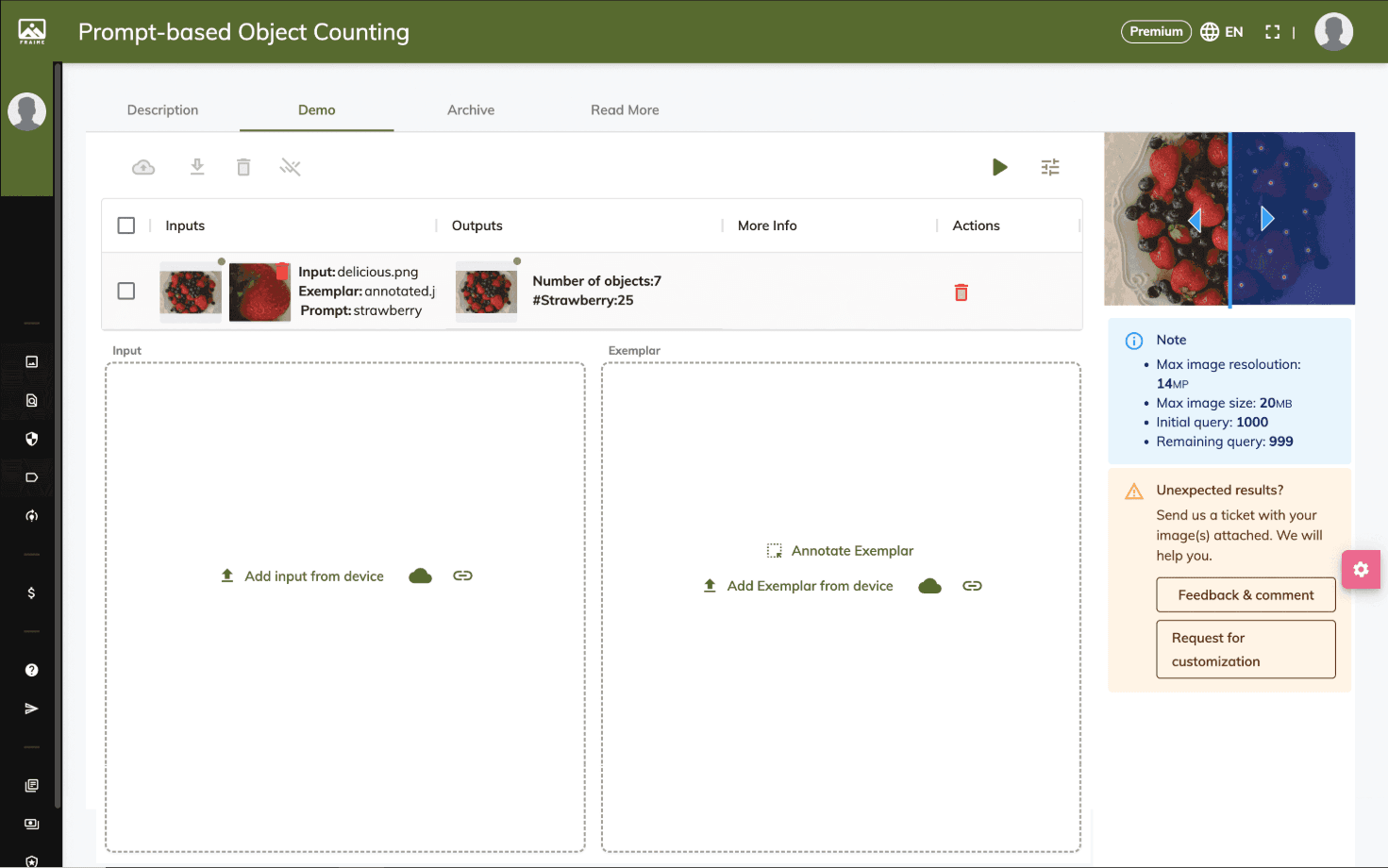The width and height of the screenshot is (1388, 868).
Task: Click the download toolbar icon
Action: coord(197,167)
